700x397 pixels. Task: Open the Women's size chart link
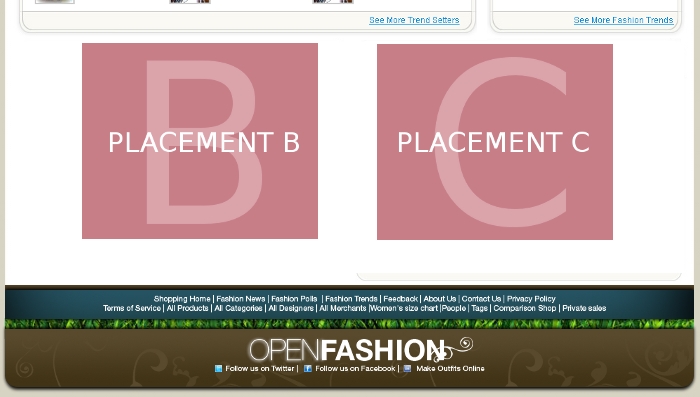pyautogui.click(x=404, y=308)
